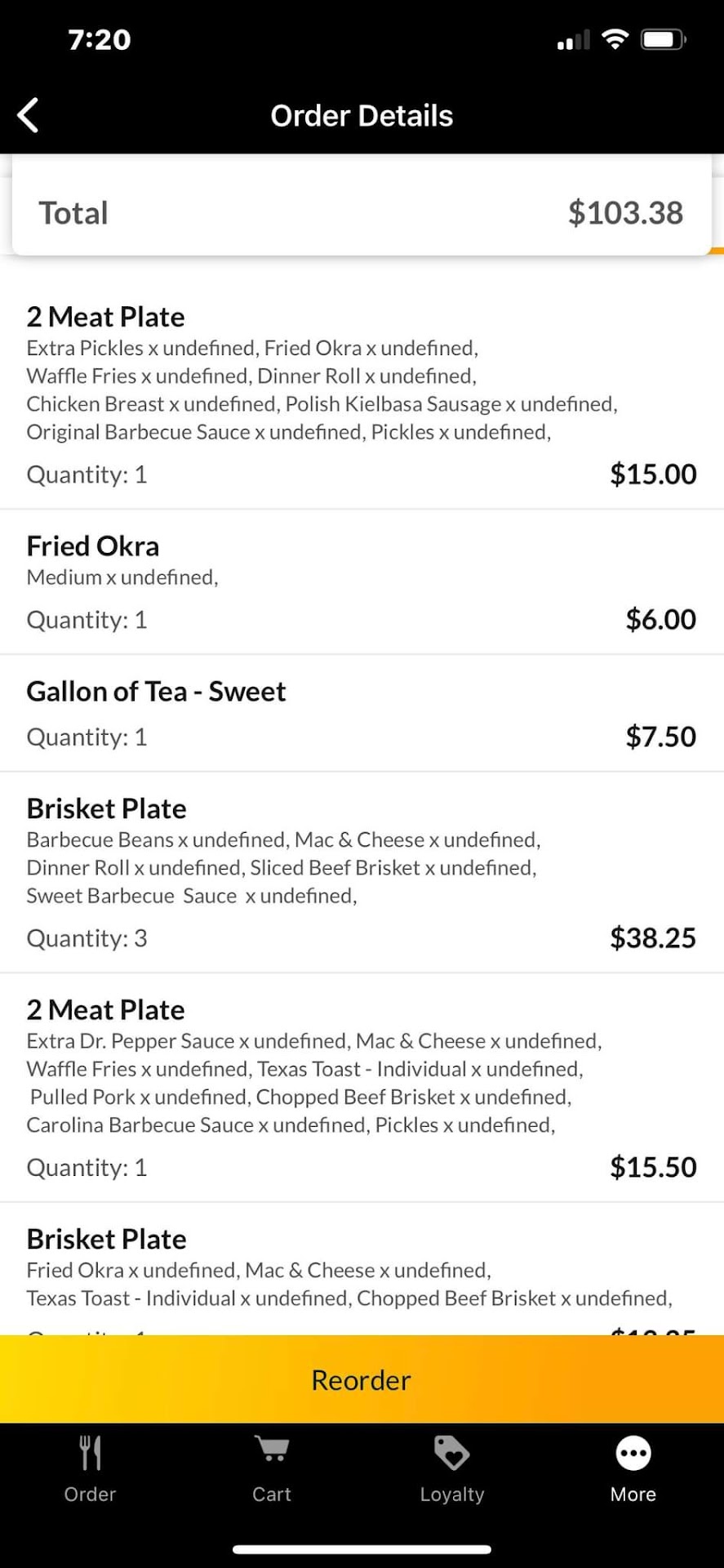Tap the Total $103.38 card

point(362,213)
